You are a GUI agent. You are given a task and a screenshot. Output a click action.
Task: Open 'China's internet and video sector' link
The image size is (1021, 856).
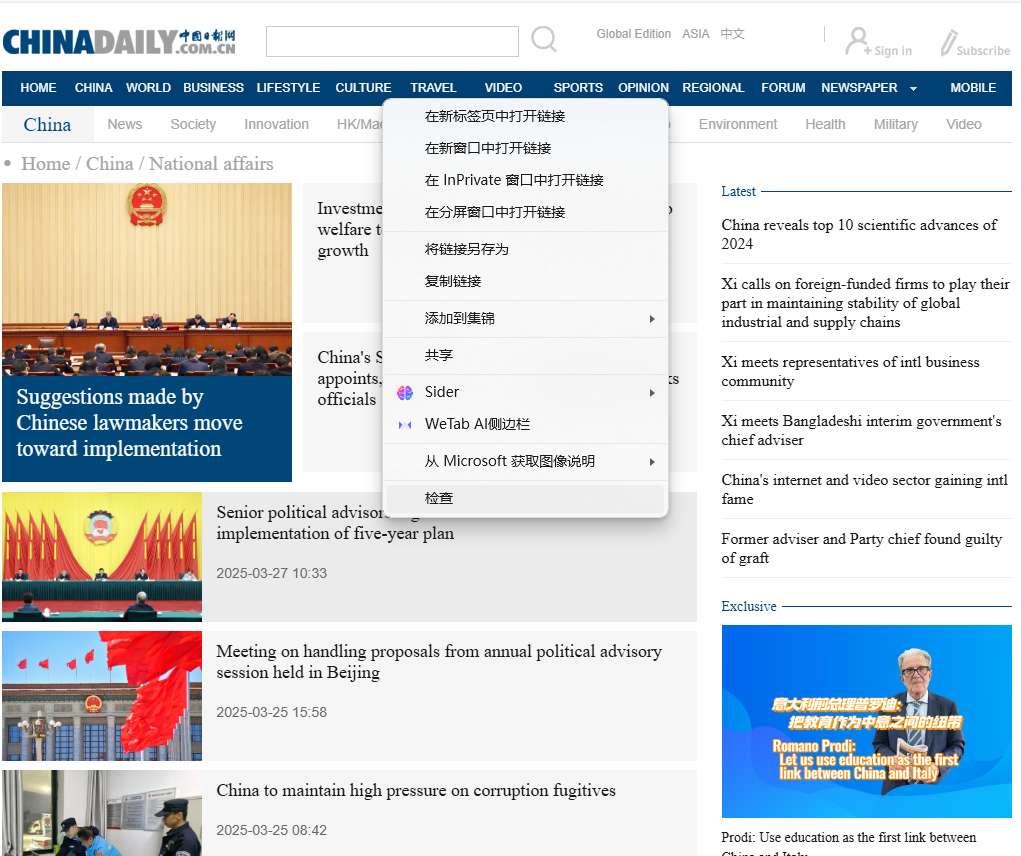864,490
